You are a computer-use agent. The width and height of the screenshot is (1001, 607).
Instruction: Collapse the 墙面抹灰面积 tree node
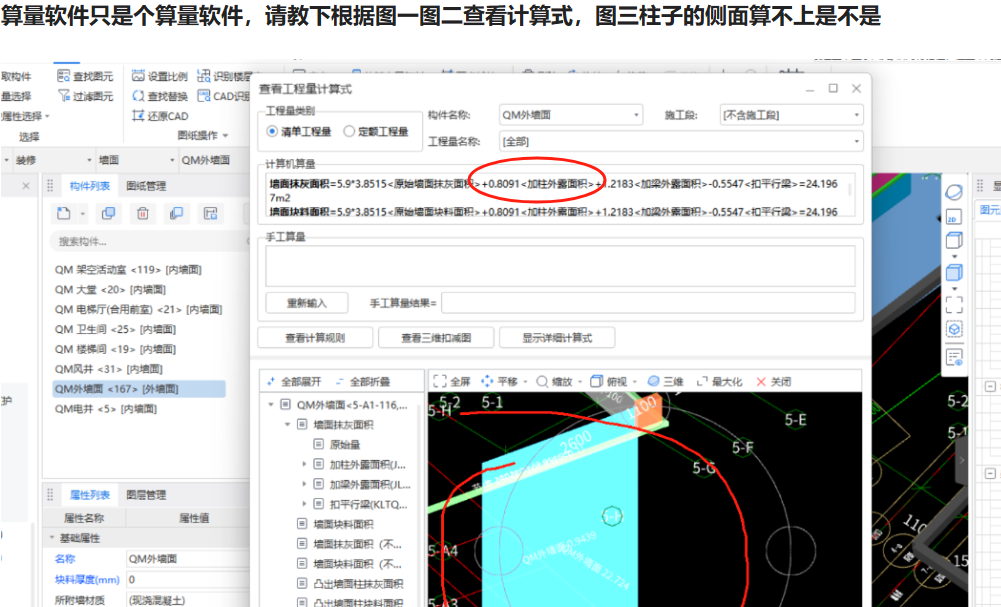click(x=287, y=424)
